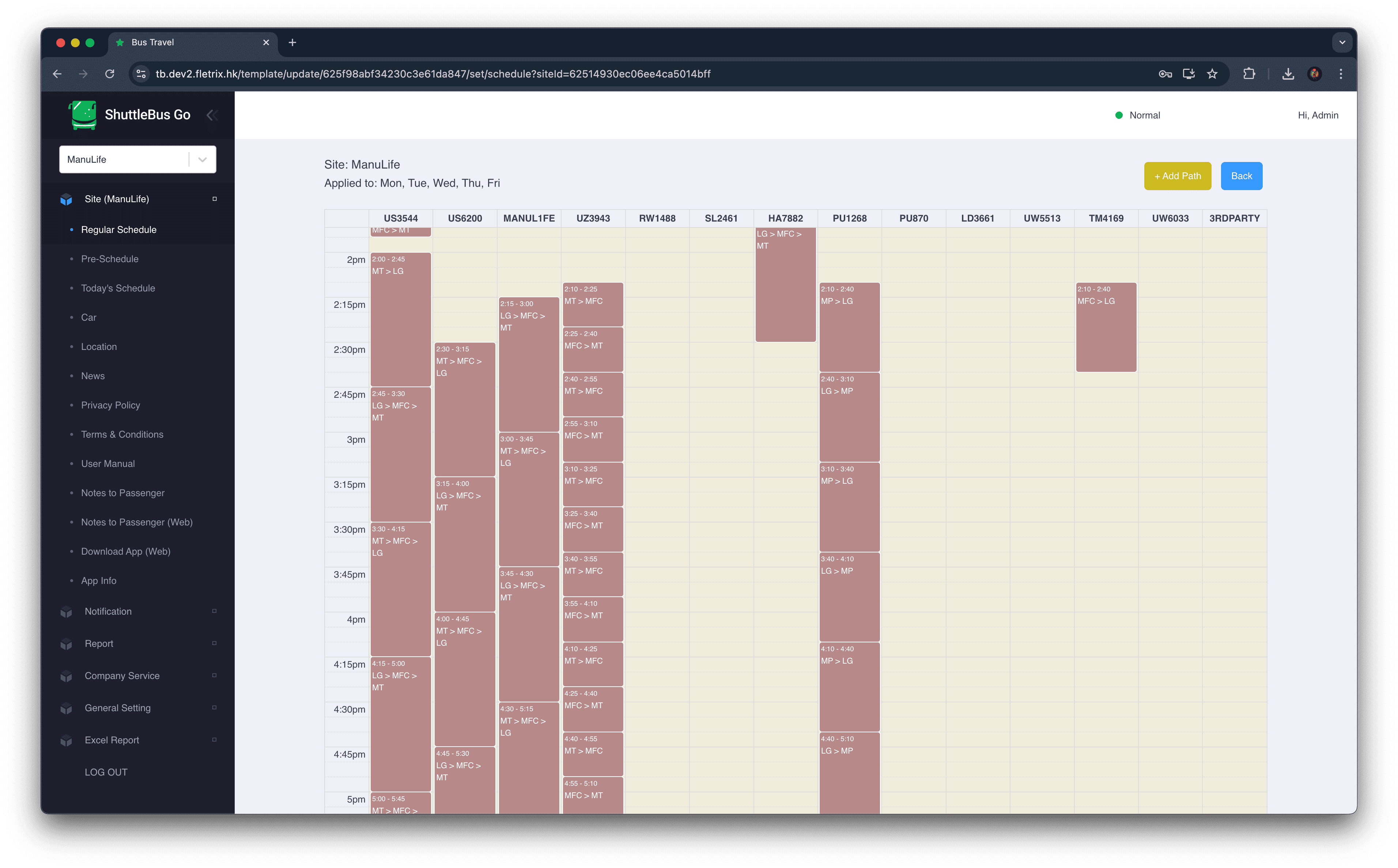Screen dimensions: 1398x868
Task: Expand the General Setting section
Action: click(x=118, y=708)
